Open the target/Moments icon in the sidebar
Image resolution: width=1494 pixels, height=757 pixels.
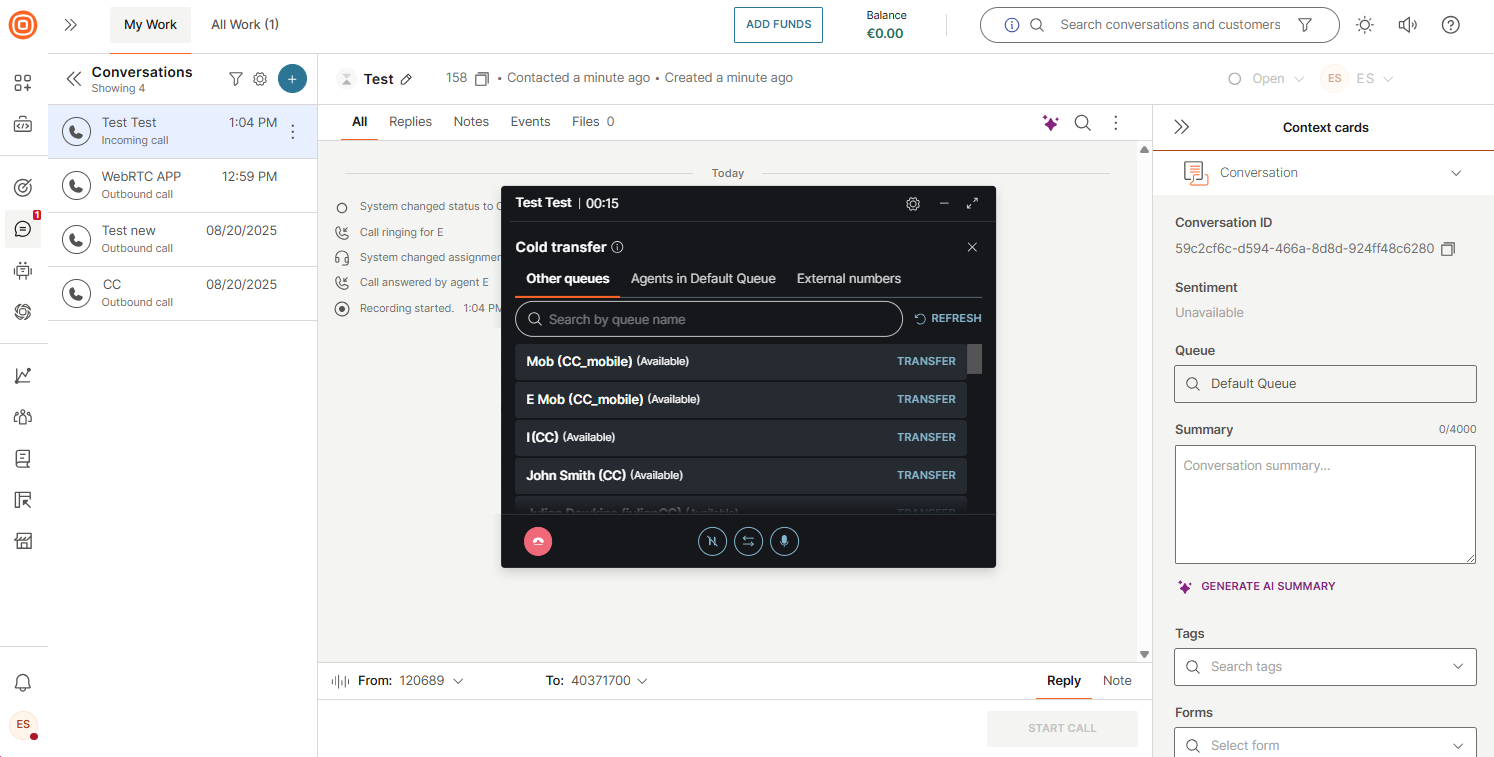pos(23,187)
